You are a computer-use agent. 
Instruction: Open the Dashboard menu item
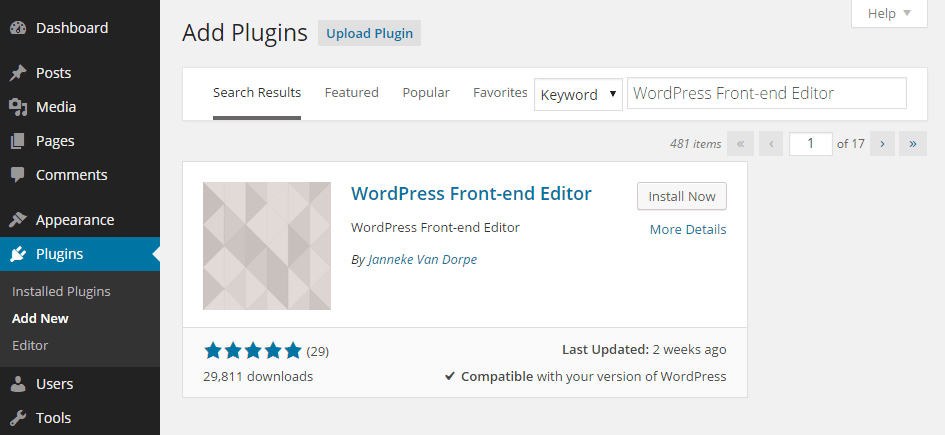coord(80,28)
